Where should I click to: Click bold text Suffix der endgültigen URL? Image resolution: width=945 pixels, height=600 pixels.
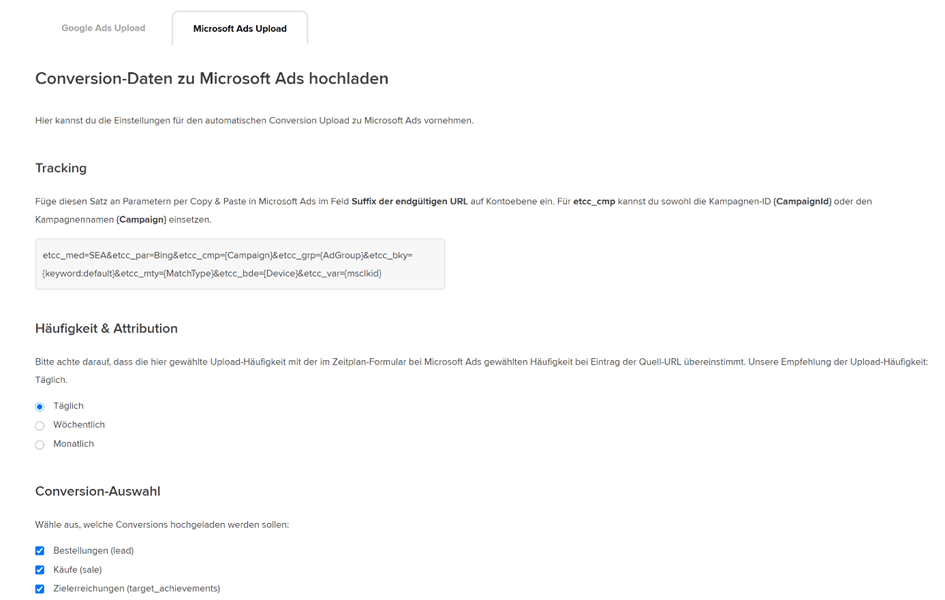coord(410,201)
